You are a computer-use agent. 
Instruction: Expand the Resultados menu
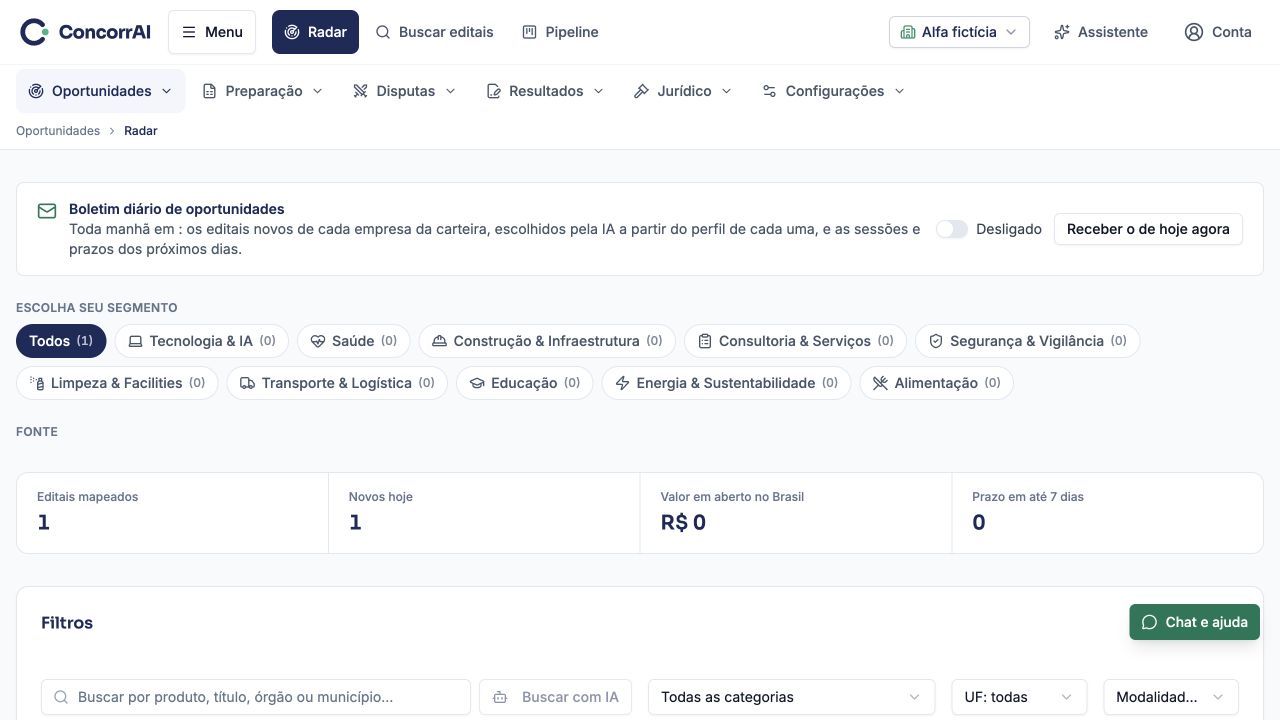[x=545, y=91]
